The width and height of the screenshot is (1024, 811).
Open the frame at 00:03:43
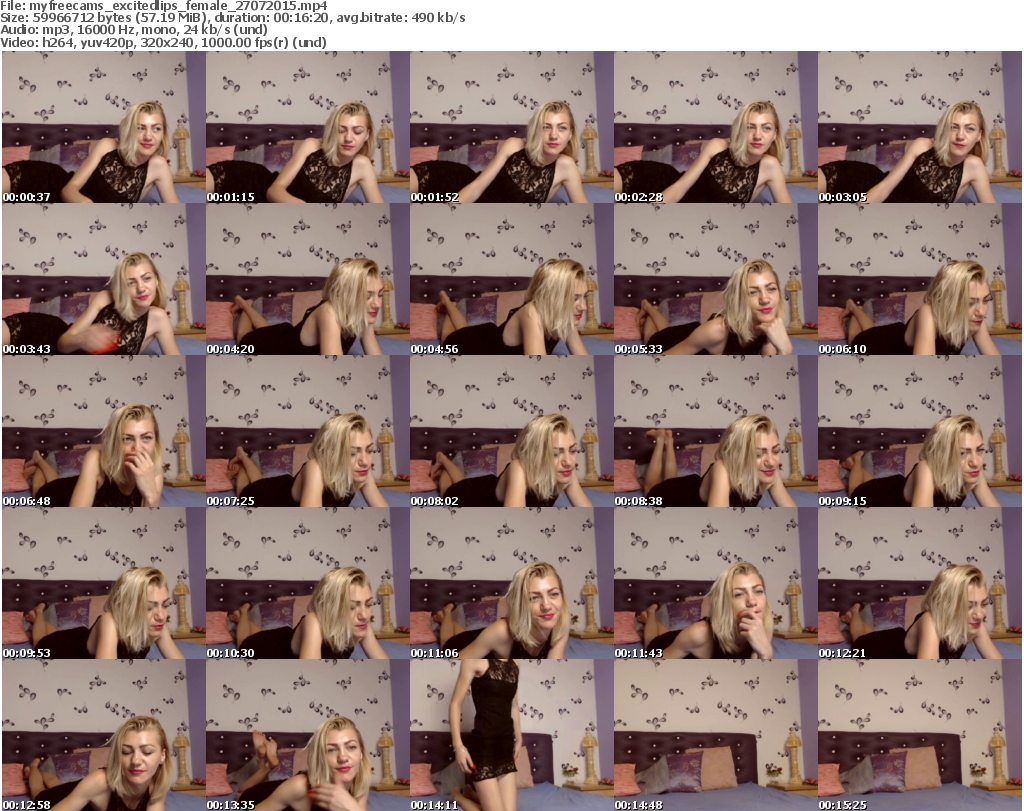[104, 279]
